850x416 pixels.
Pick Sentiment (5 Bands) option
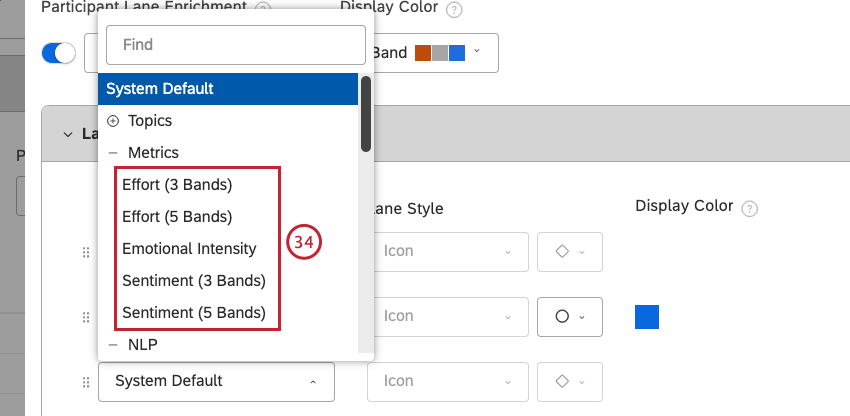tap(194, 313)
